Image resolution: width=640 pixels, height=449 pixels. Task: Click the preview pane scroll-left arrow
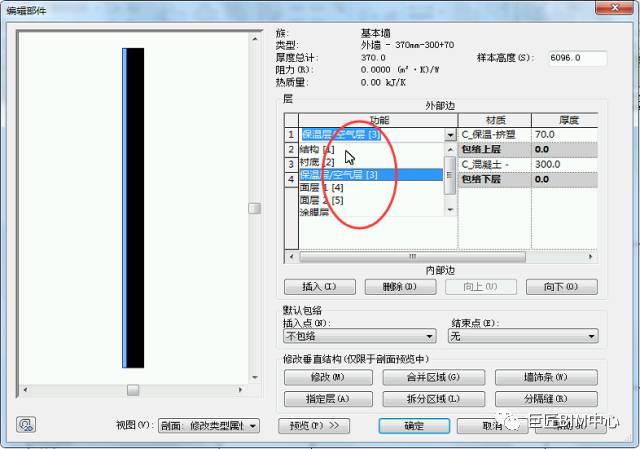coord(25,390)
